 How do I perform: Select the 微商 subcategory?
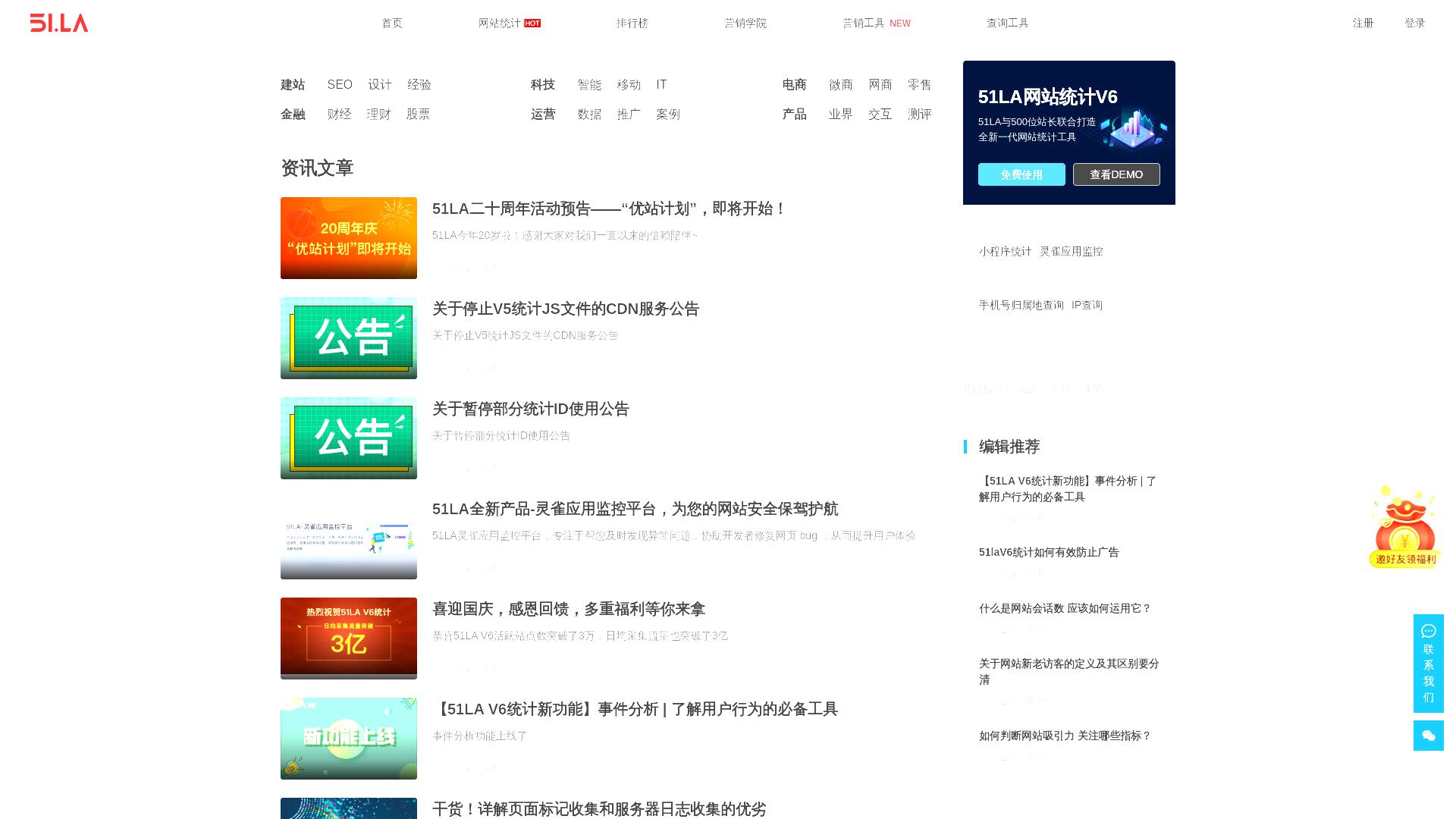[x=841, y=84]
